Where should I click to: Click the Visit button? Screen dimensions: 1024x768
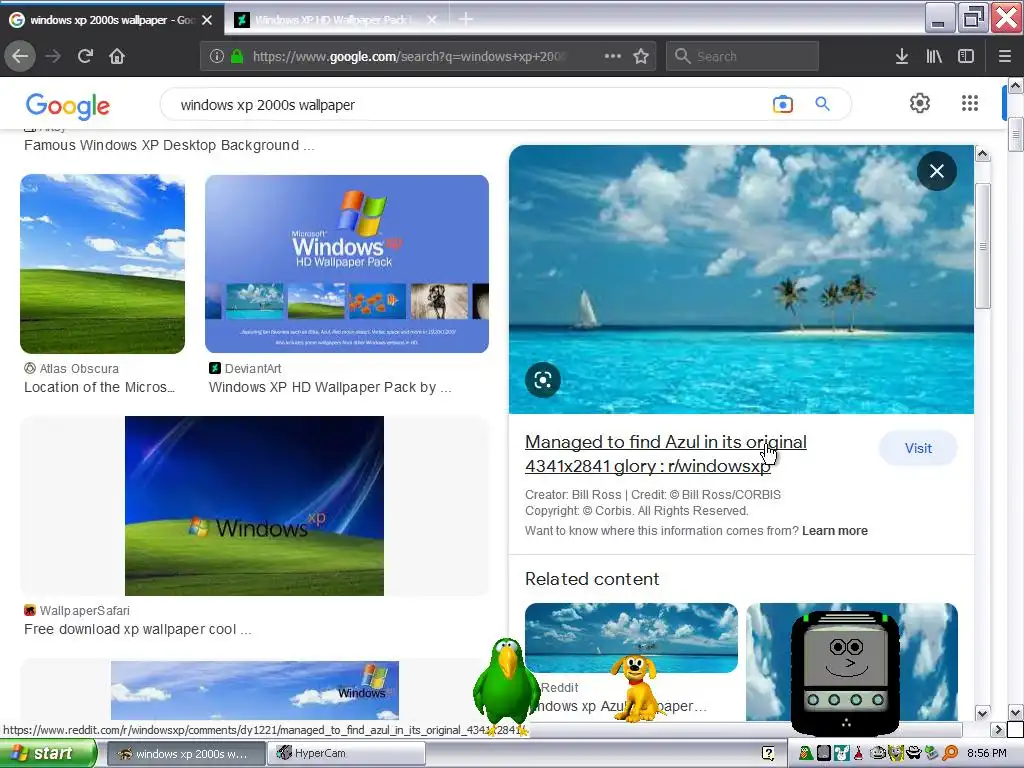tap(918, 448)
